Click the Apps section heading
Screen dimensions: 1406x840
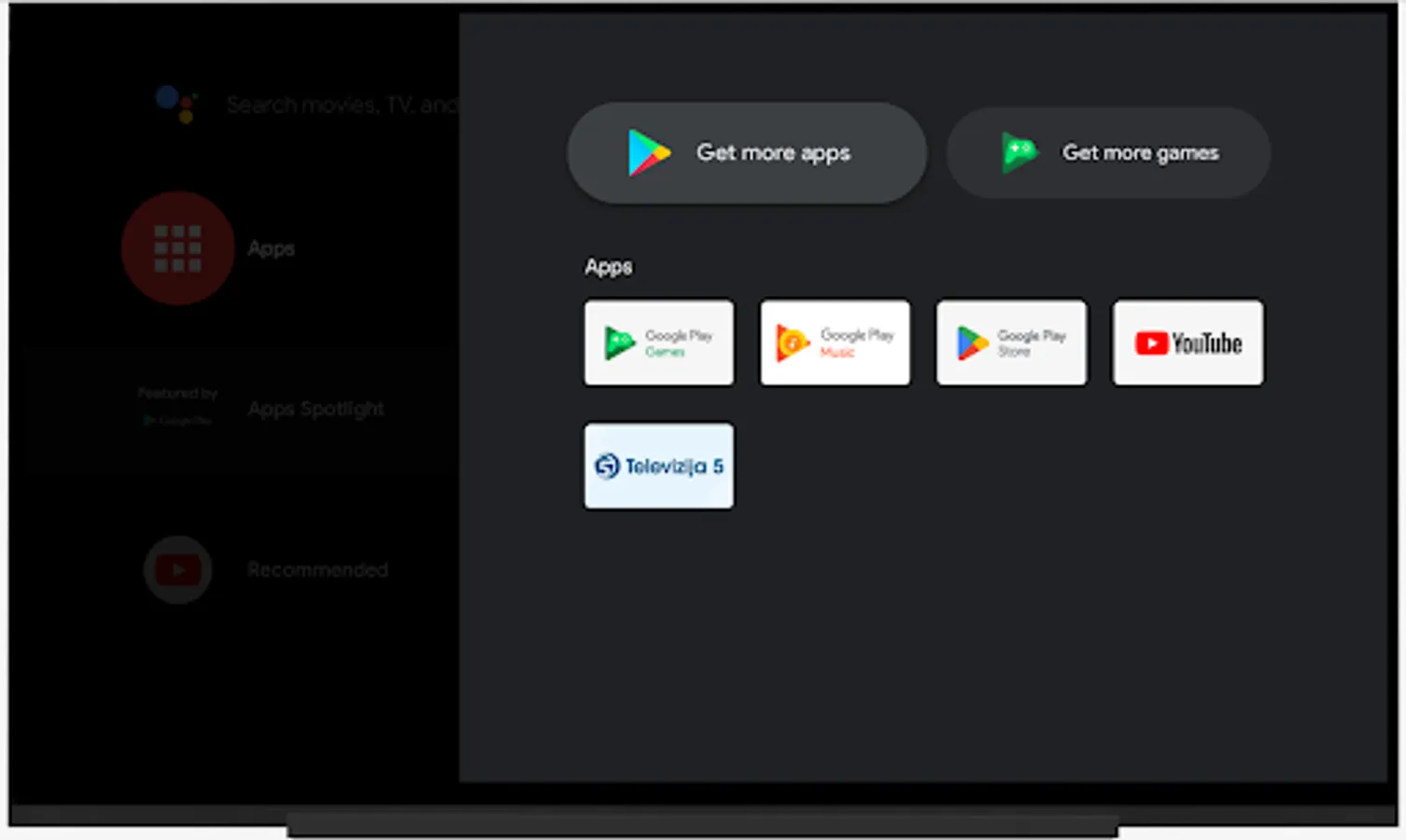[x=608, y=267]
